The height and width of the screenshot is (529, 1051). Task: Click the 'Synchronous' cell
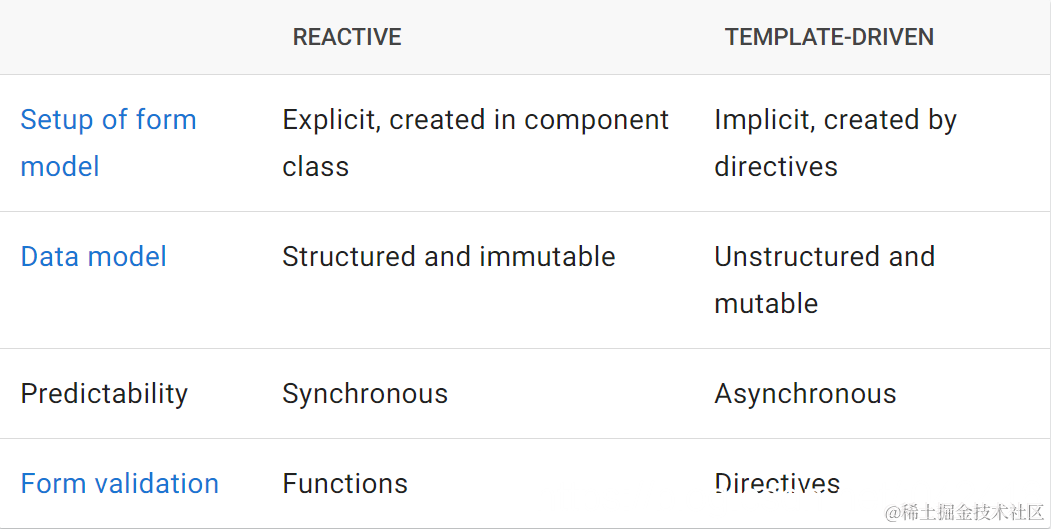point(365,394)
